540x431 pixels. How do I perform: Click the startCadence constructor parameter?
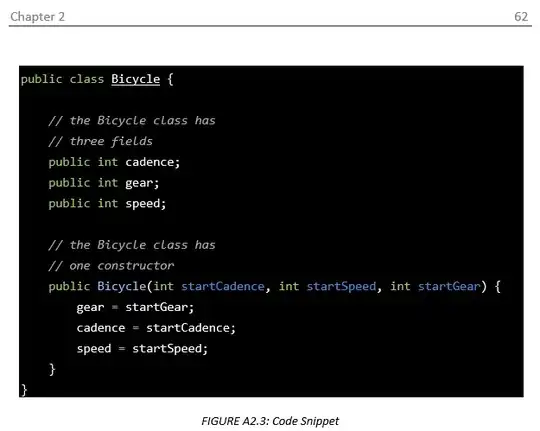223,286
